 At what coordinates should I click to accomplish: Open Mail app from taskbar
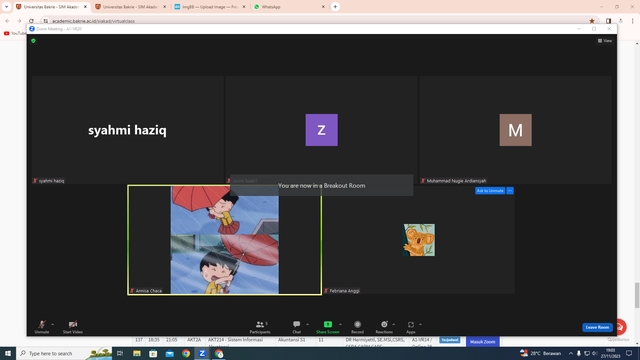(x=169, y=353)
